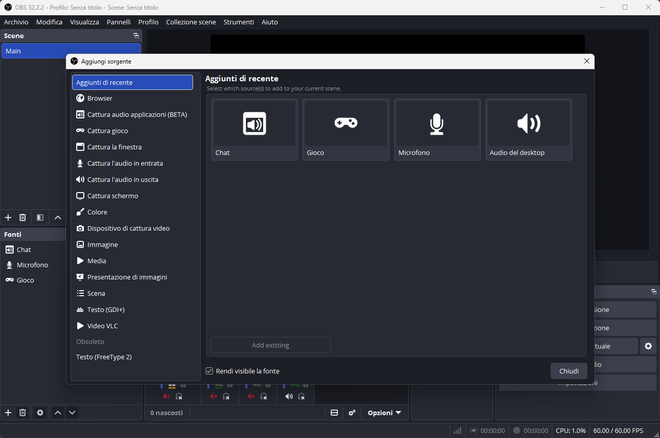Open the Visualizza menu

(x=85, y=22)
